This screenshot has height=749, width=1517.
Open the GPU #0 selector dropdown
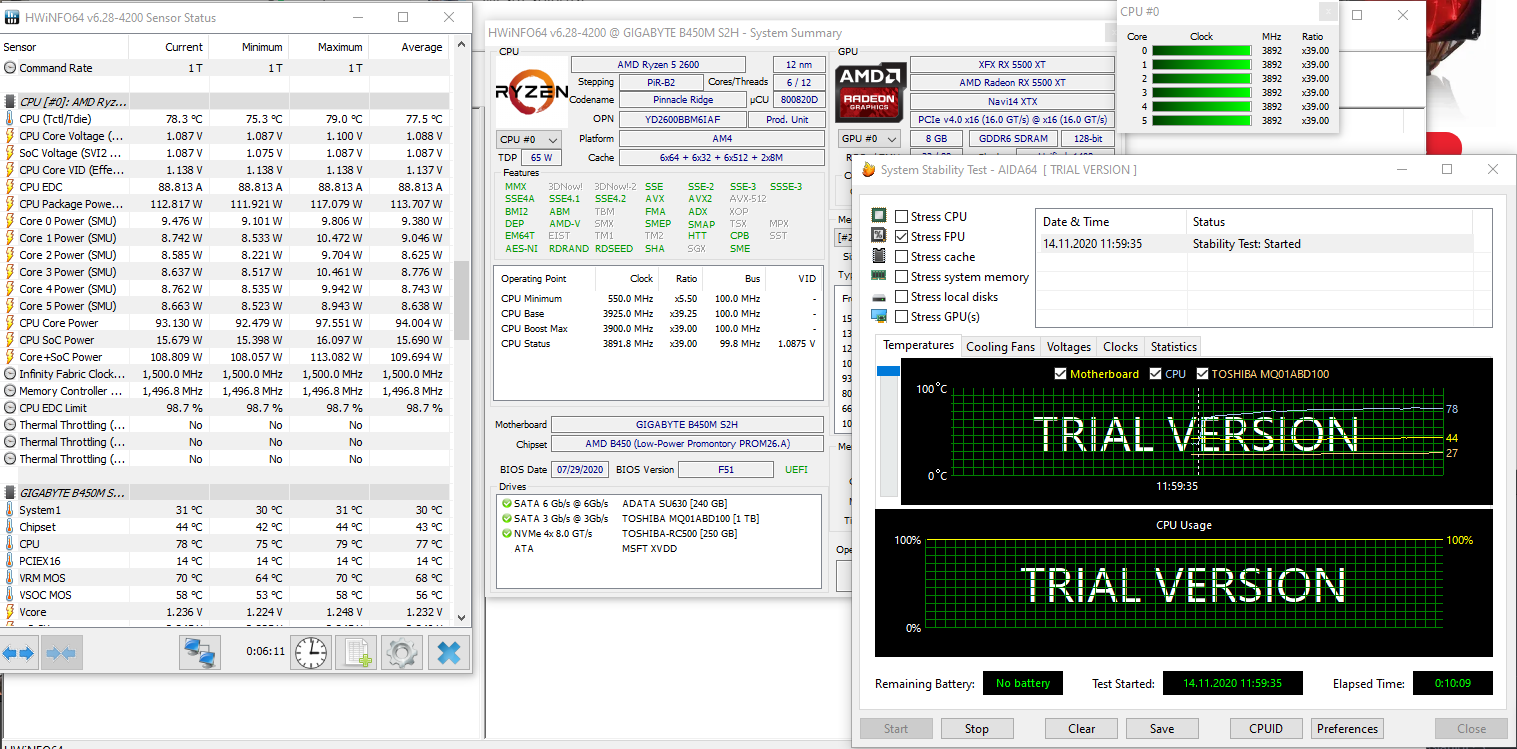(x=868, y=139)
